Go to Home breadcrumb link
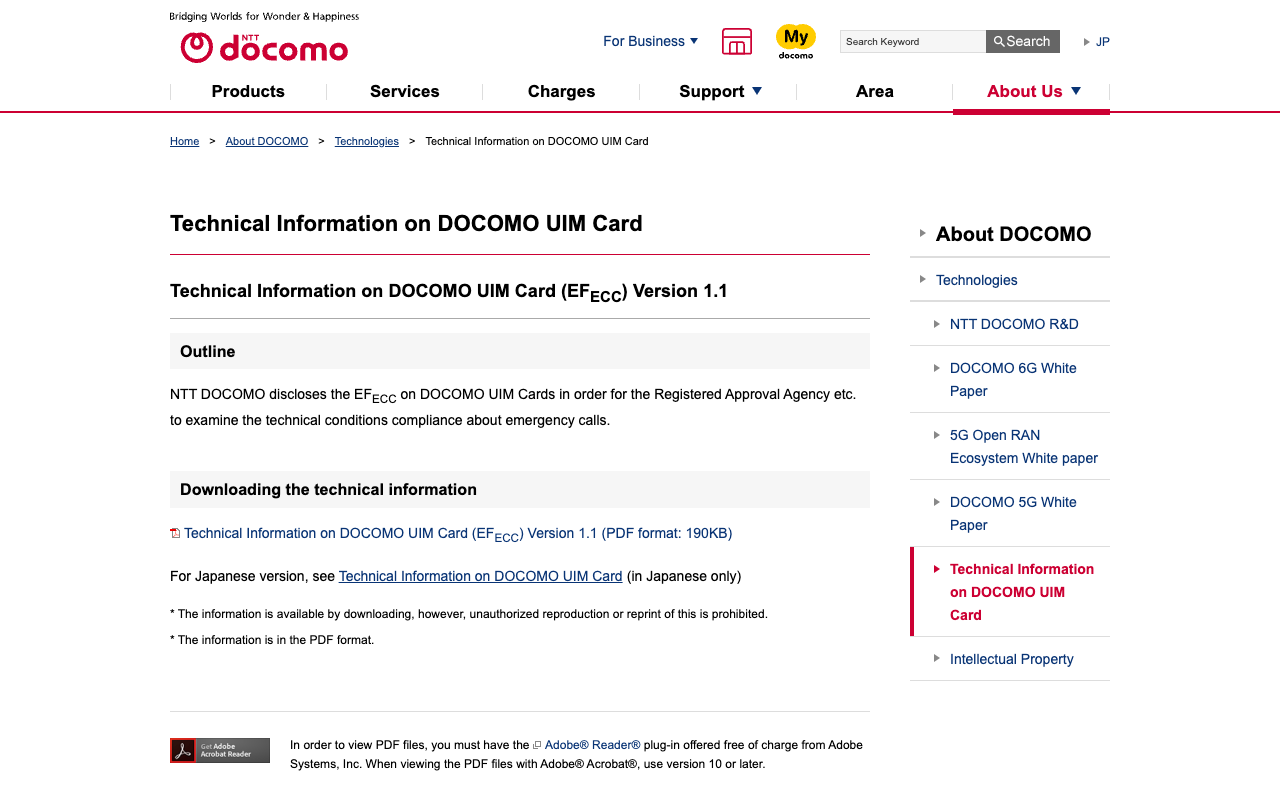Screen dimensions: 1280x800 tap(185, 141)
